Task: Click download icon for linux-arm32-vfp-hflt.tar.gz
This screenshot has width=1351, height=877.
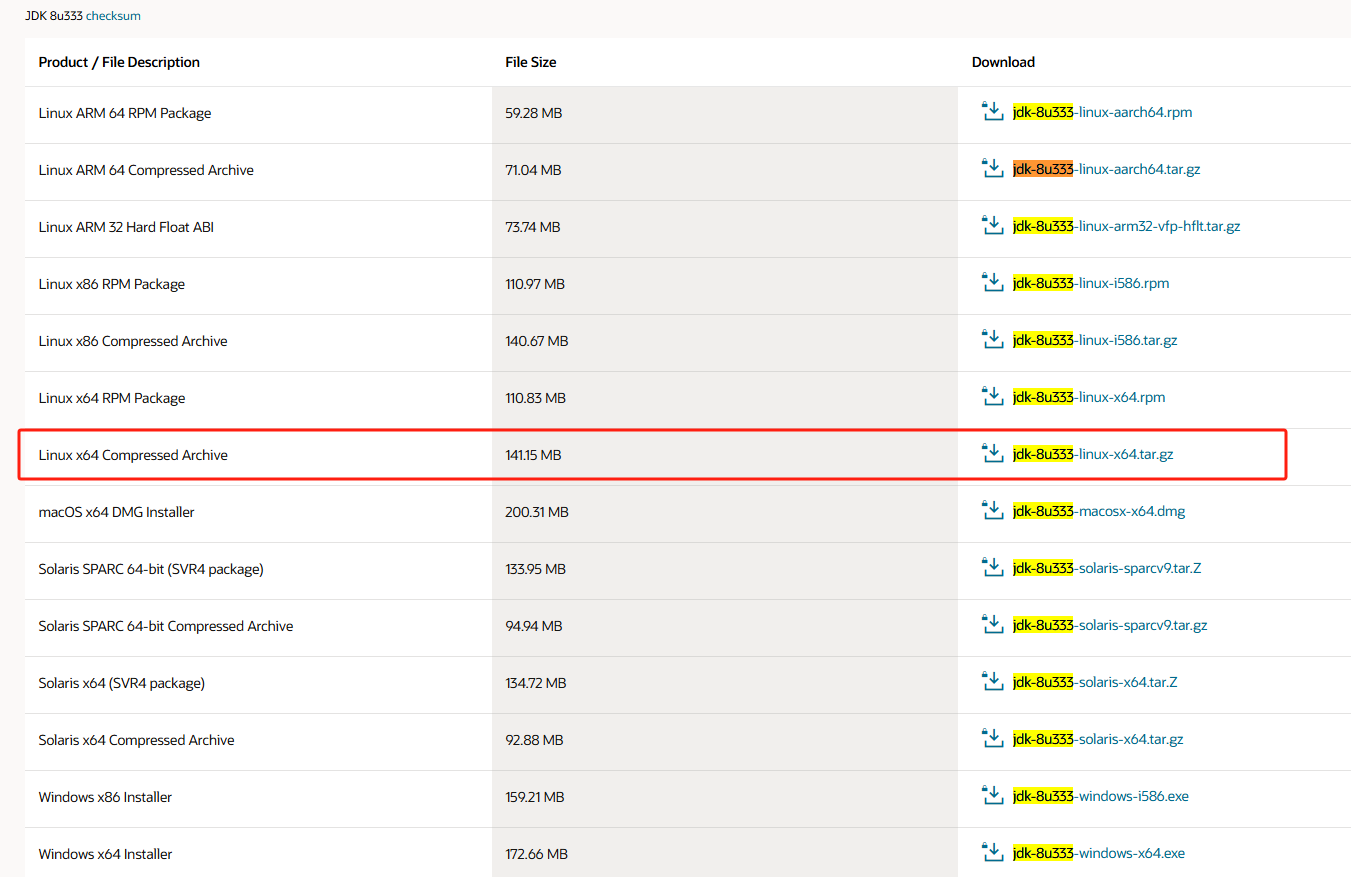Action: [992, 226]
